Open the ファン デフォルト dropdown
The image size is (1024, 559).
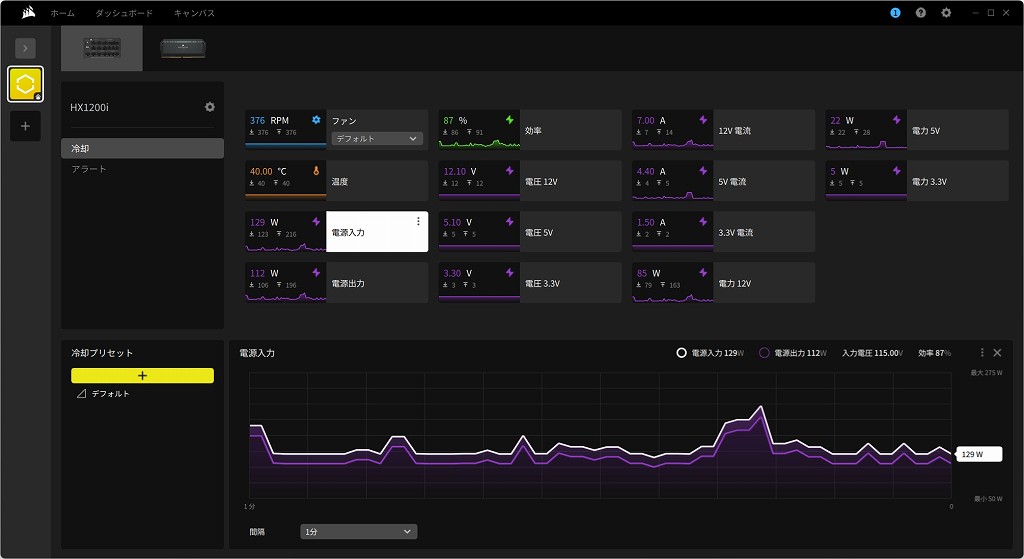point(377,138)
